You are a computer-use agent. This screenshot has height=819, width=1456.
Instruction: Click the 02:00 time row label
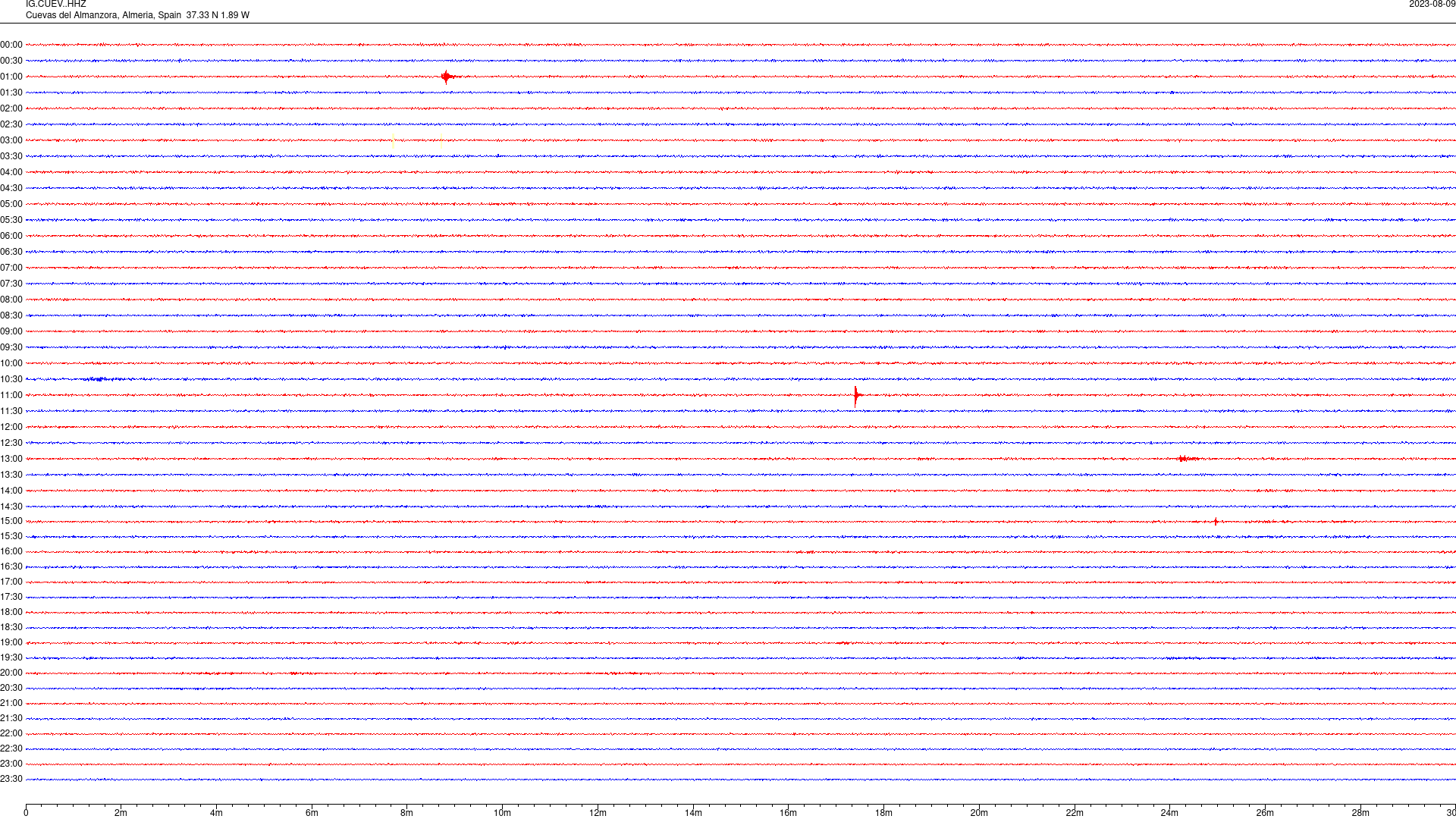[x=11, y=108]
